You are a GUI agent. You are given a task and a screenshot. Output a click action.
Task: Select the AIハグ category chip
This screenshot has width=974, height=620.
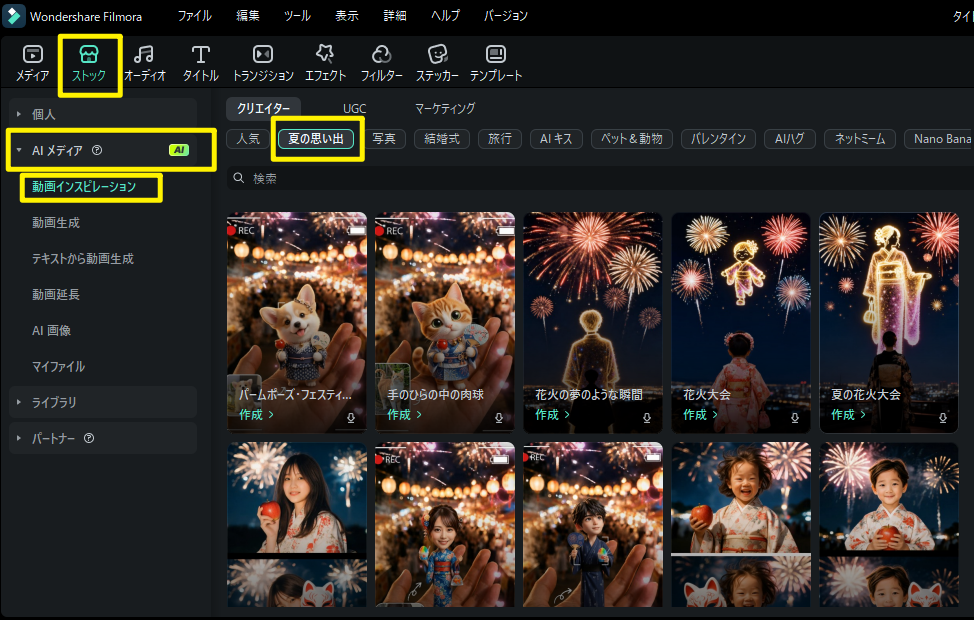coord(790,139)
